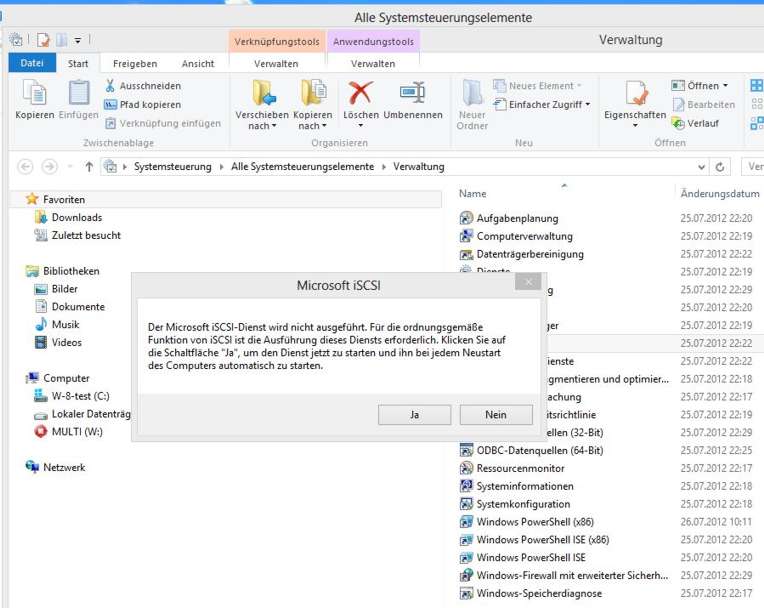764x608 pixels.
Task: Open Verwalten tab under Verknüpfungstools
Action: (276, 64)
